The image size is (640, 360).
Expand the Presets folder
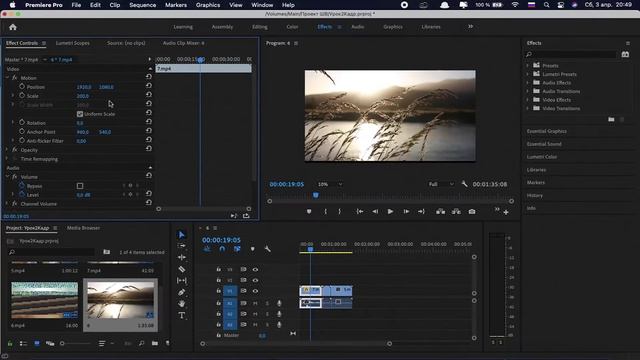[x=527, y=65]
